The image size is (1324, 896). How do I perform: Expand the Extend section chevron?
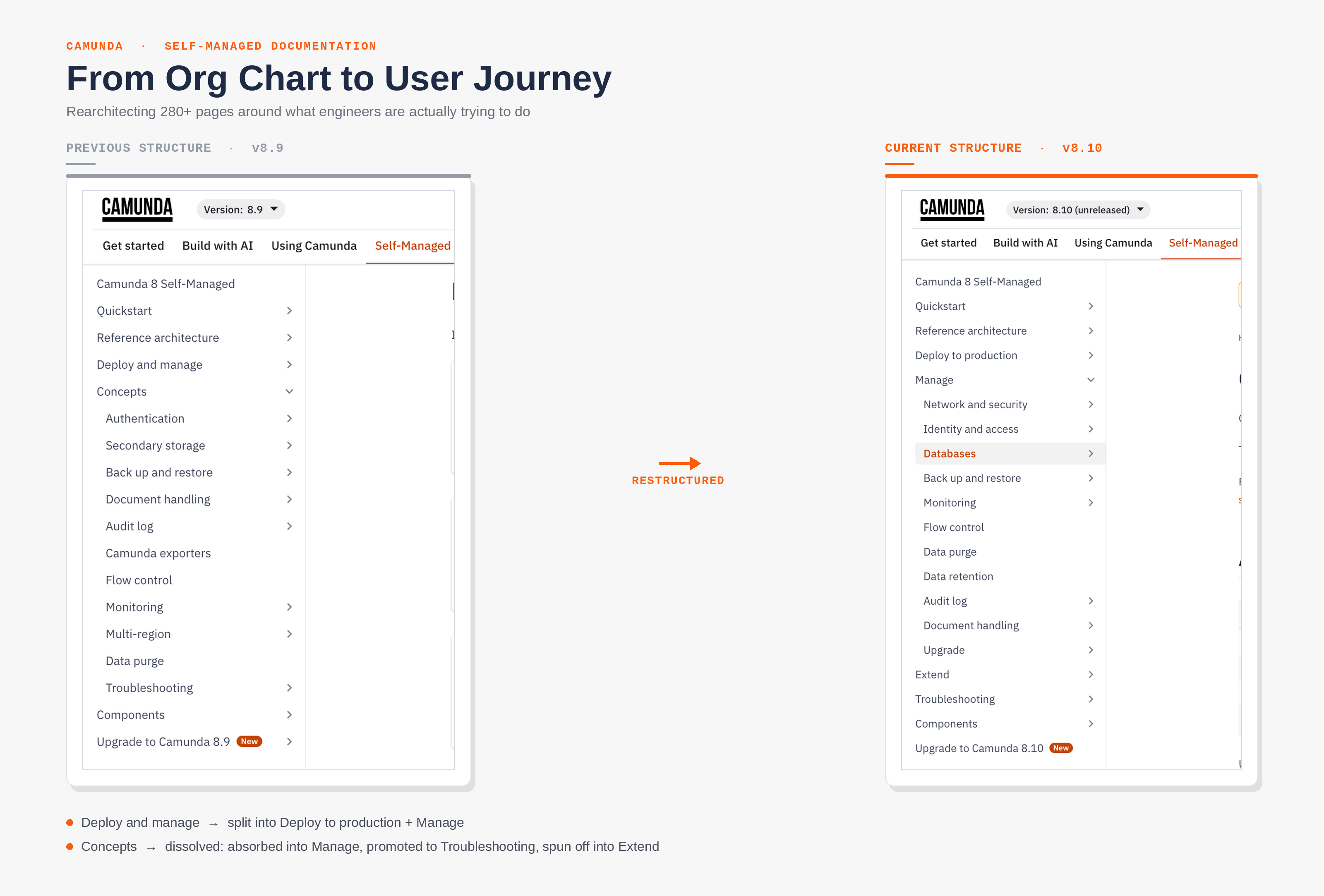pyautogui.click(x=1090, y=674)
